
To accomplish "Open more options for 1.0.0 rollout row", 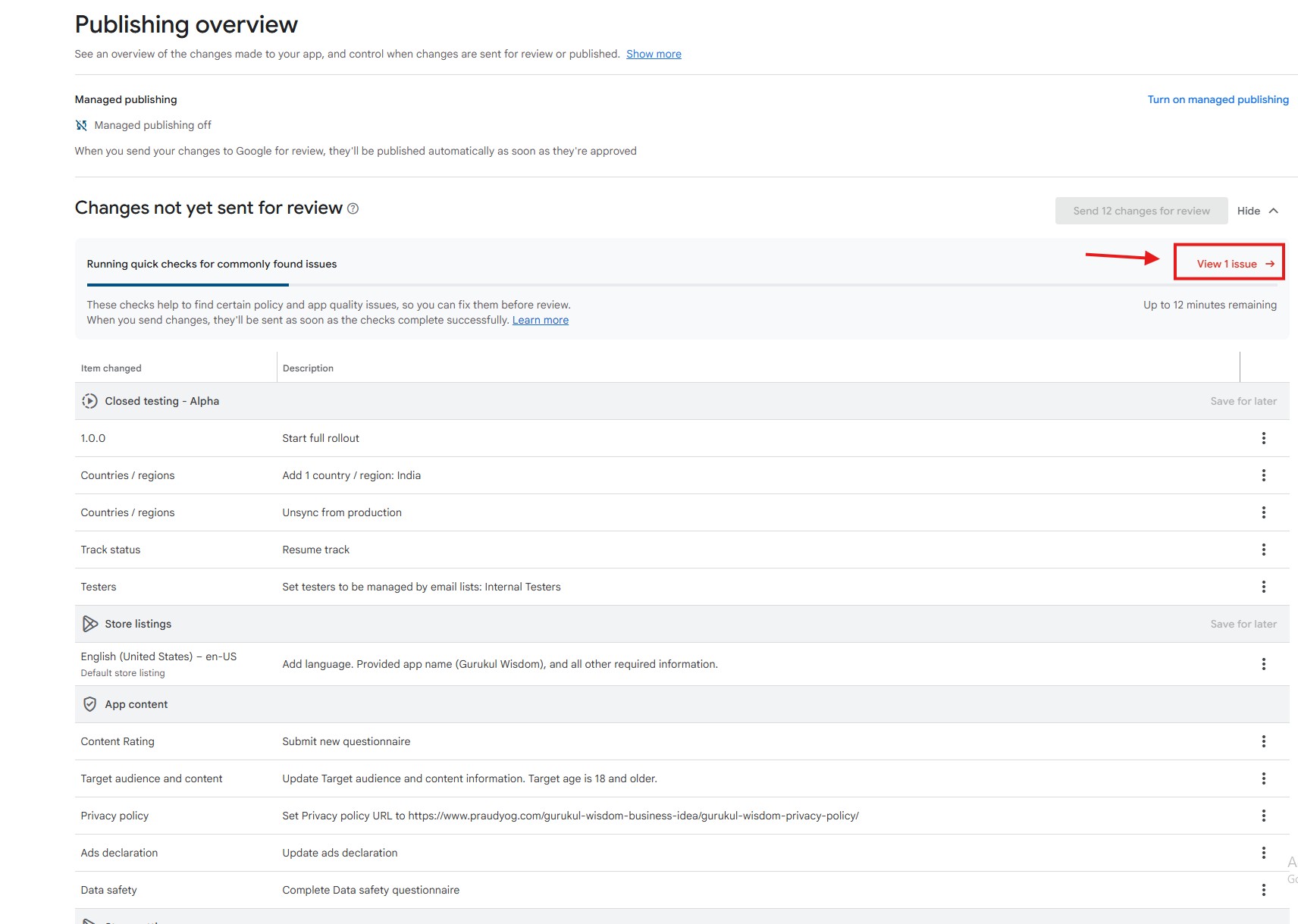I will tap(1263, 438).
